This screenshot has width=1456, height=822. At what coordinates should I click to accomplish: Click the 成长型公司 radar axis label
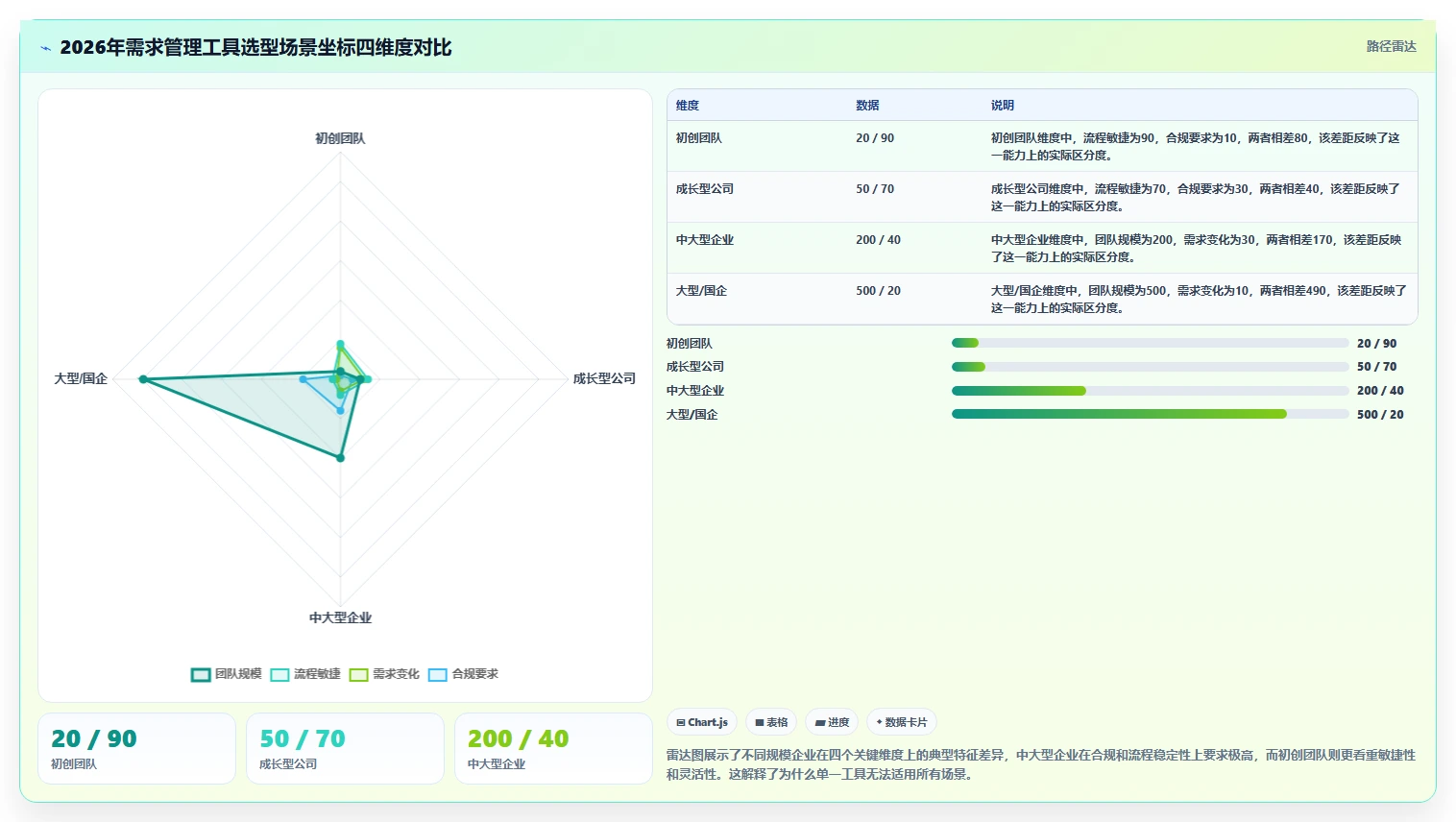click(604, 378)
